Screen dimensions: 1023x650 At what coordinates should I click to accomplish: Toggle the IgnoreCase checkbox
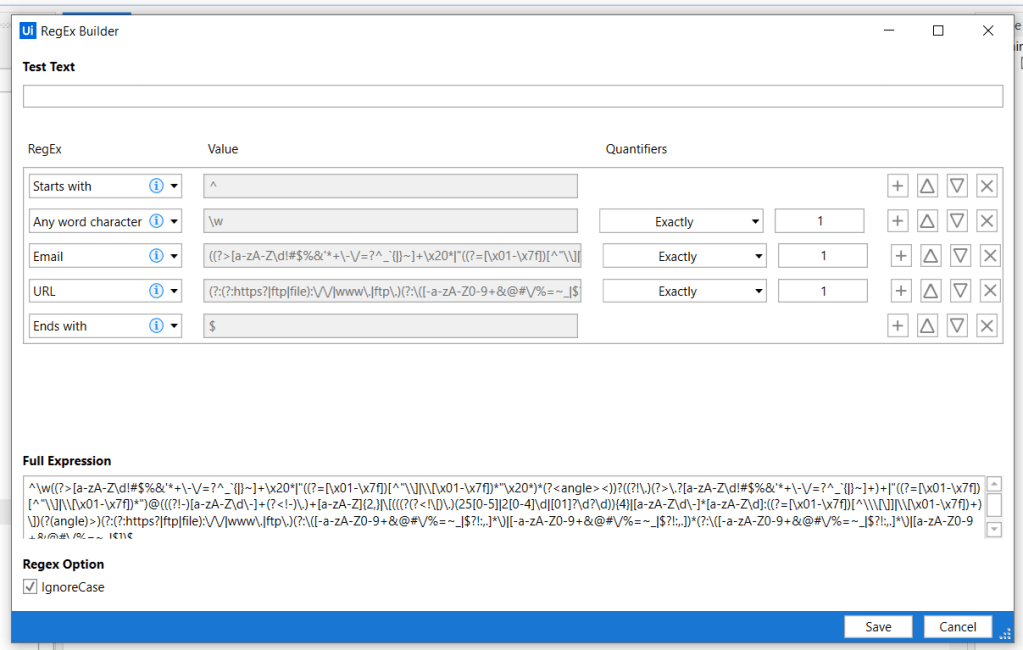point(31,587)
